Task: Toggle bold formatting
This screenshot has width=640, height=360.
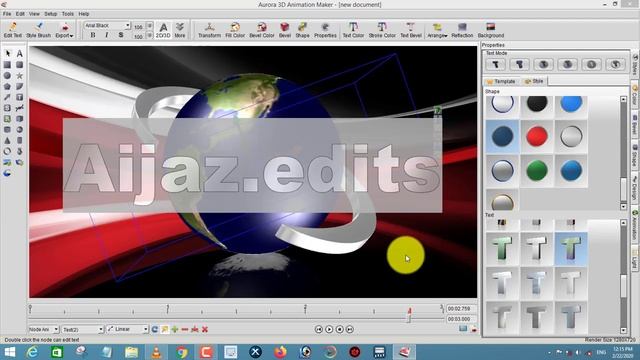Action: pos(93,35)
